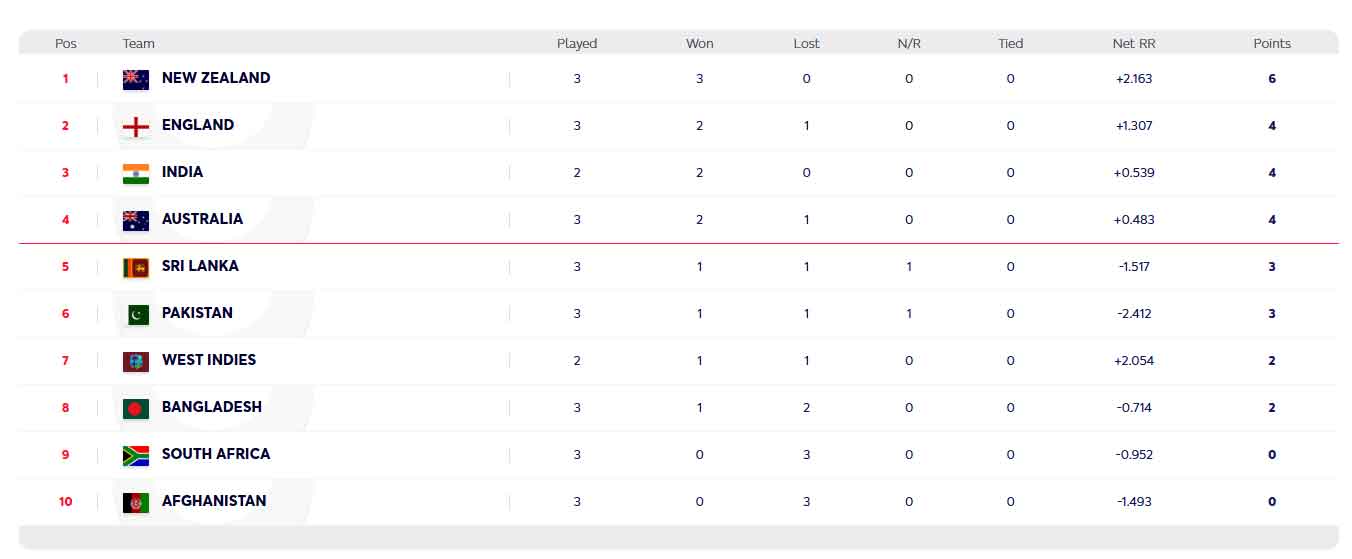The width and height of the screenshot is (1352, 559).
Task: Open the NEW ZEALAND team name
Action: tap(216, 78)
